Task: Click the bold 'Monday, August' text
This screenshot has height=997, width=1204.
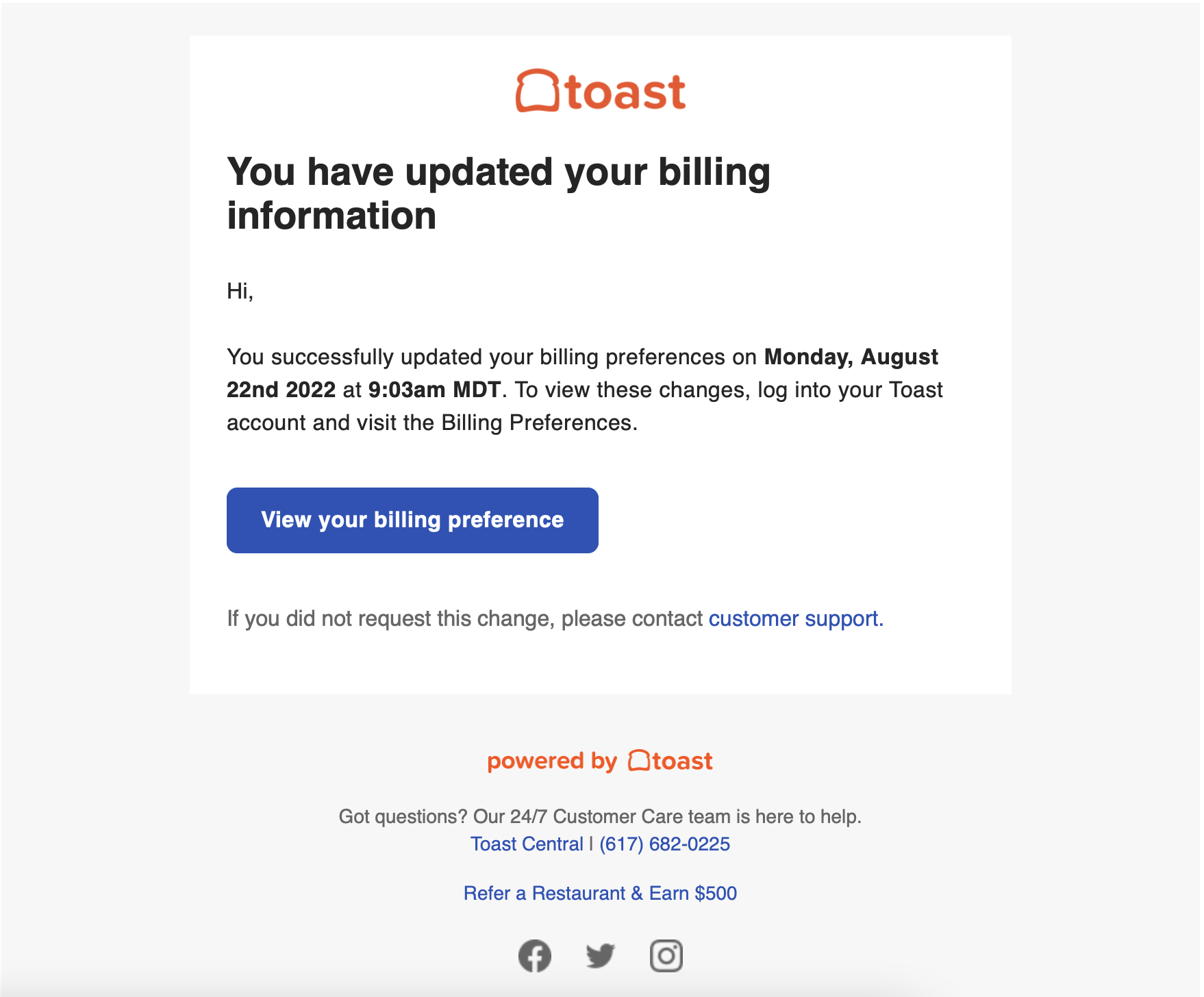Action: tap(851, 357)
